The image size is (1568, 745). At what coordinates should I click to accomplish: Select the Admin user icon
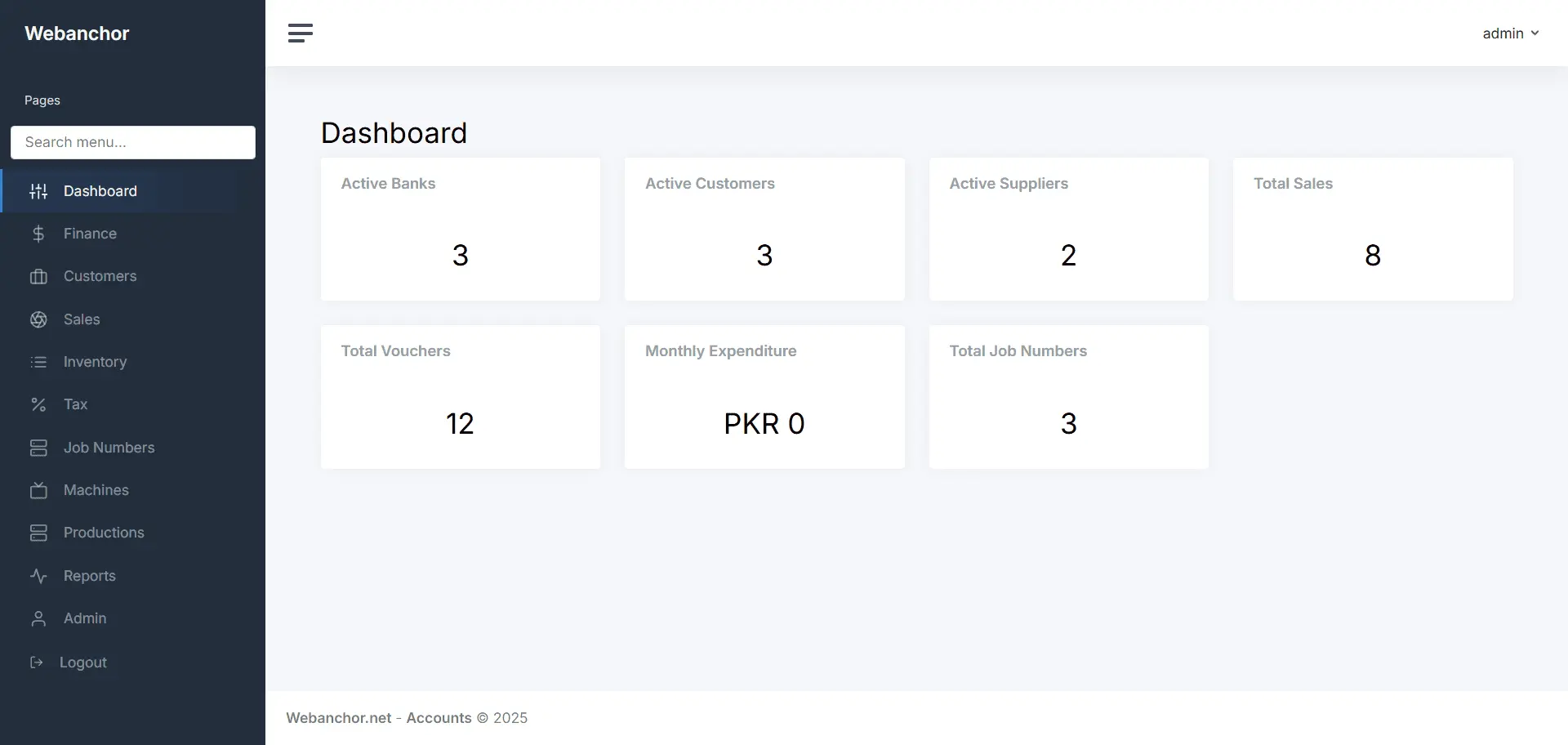[x=38, y=618]
